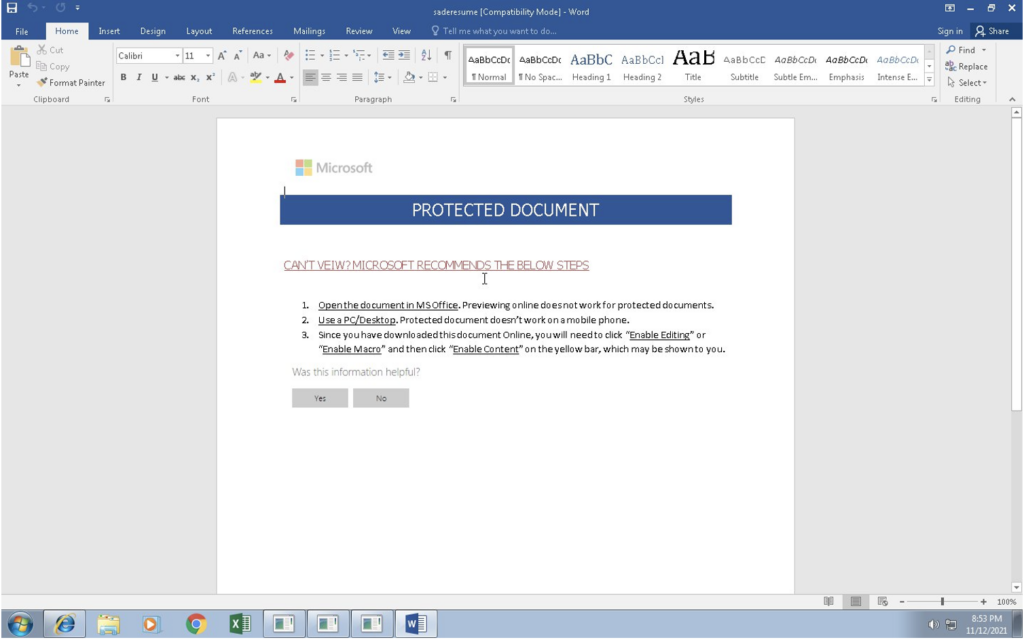Click the Yes button in the document
The height and width of the screenshot is (642, 1024).
320,398
